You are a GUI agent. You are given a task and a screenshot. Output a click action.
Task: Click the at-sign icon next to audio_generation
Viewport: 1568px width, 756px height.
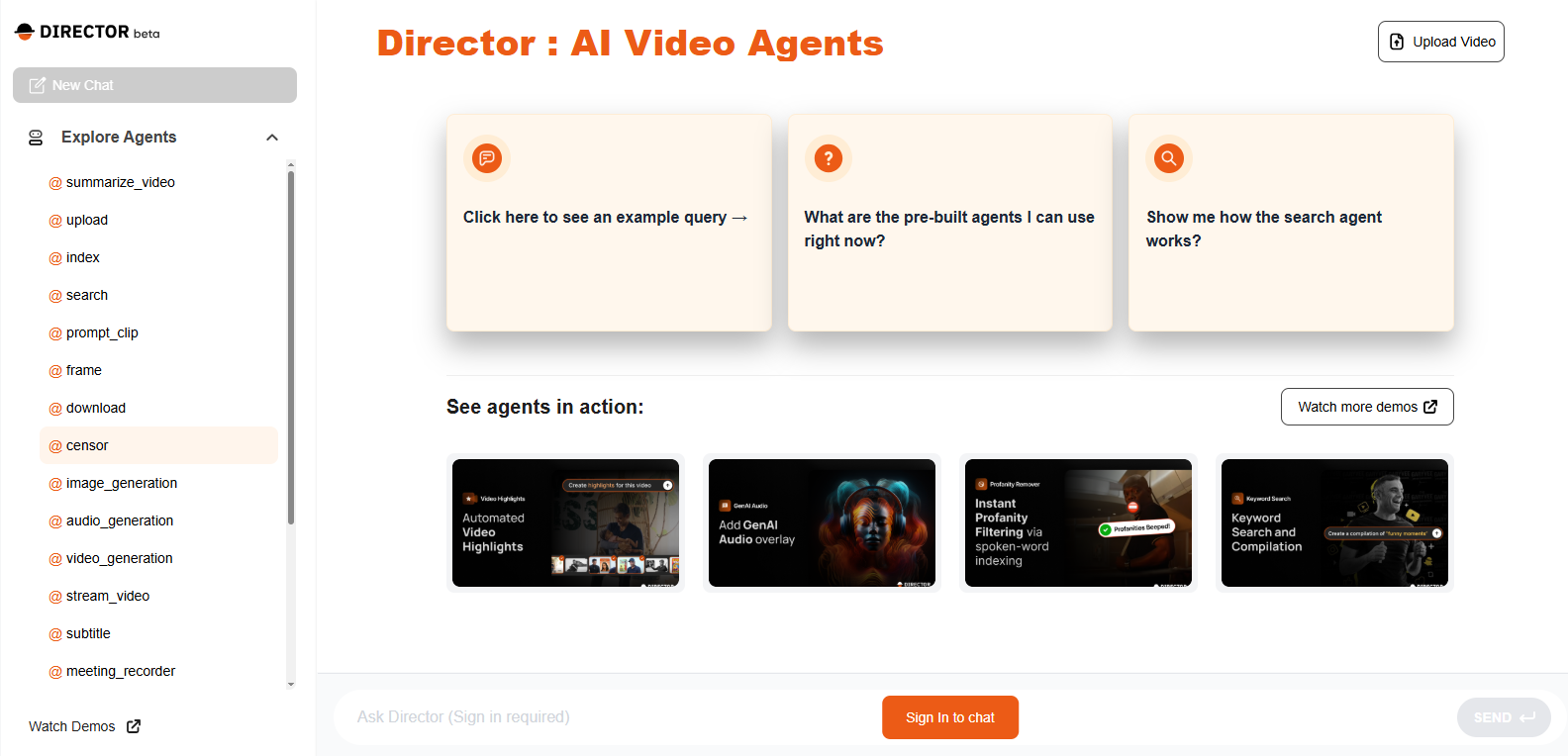55,521
